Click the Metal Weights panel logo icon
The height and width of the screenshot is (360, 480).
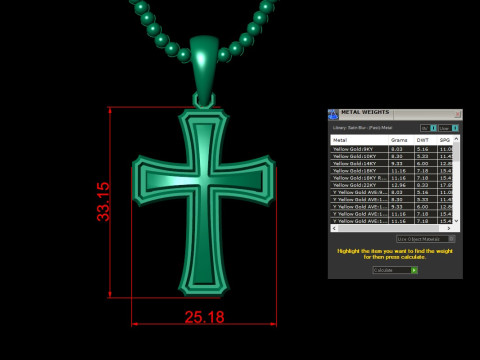pyautogui.click(x=333, y=115)
